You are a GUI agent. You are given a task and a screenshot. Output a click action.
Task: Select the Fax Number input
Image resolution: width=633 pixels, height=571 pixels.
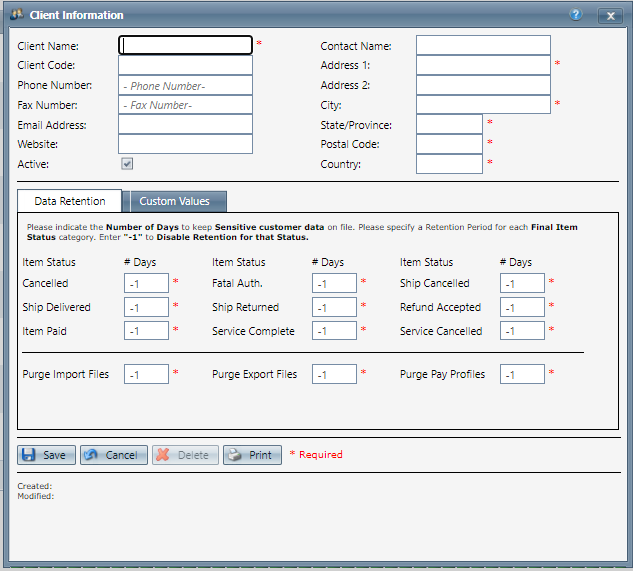(185, 105)
